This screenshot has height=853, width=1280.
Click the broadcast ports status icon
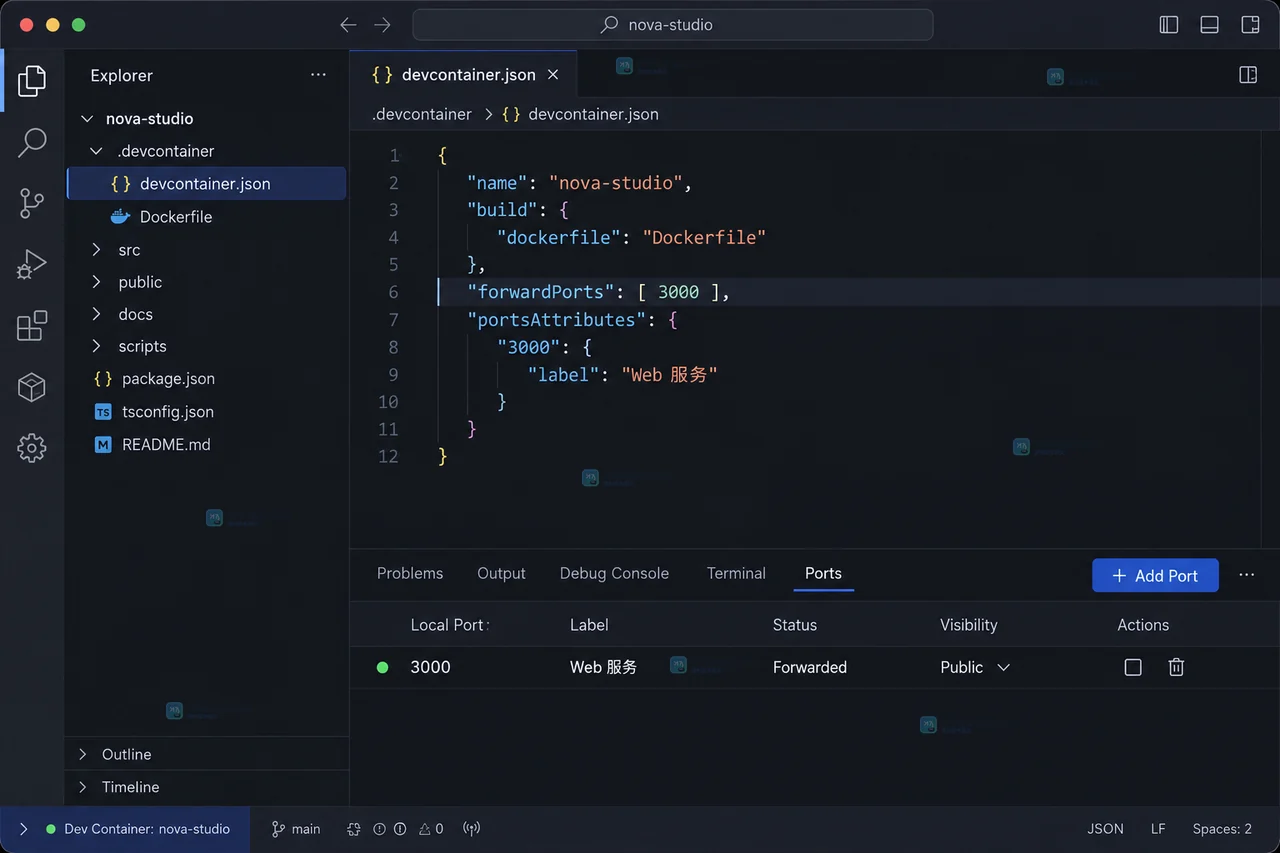point(472,829)
